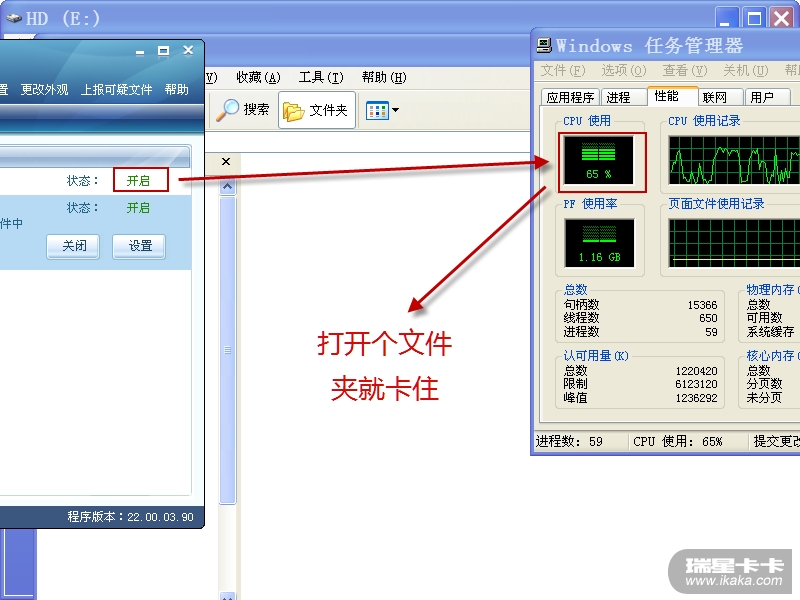Click the version text 22.00.03.90

pos(160,517)
